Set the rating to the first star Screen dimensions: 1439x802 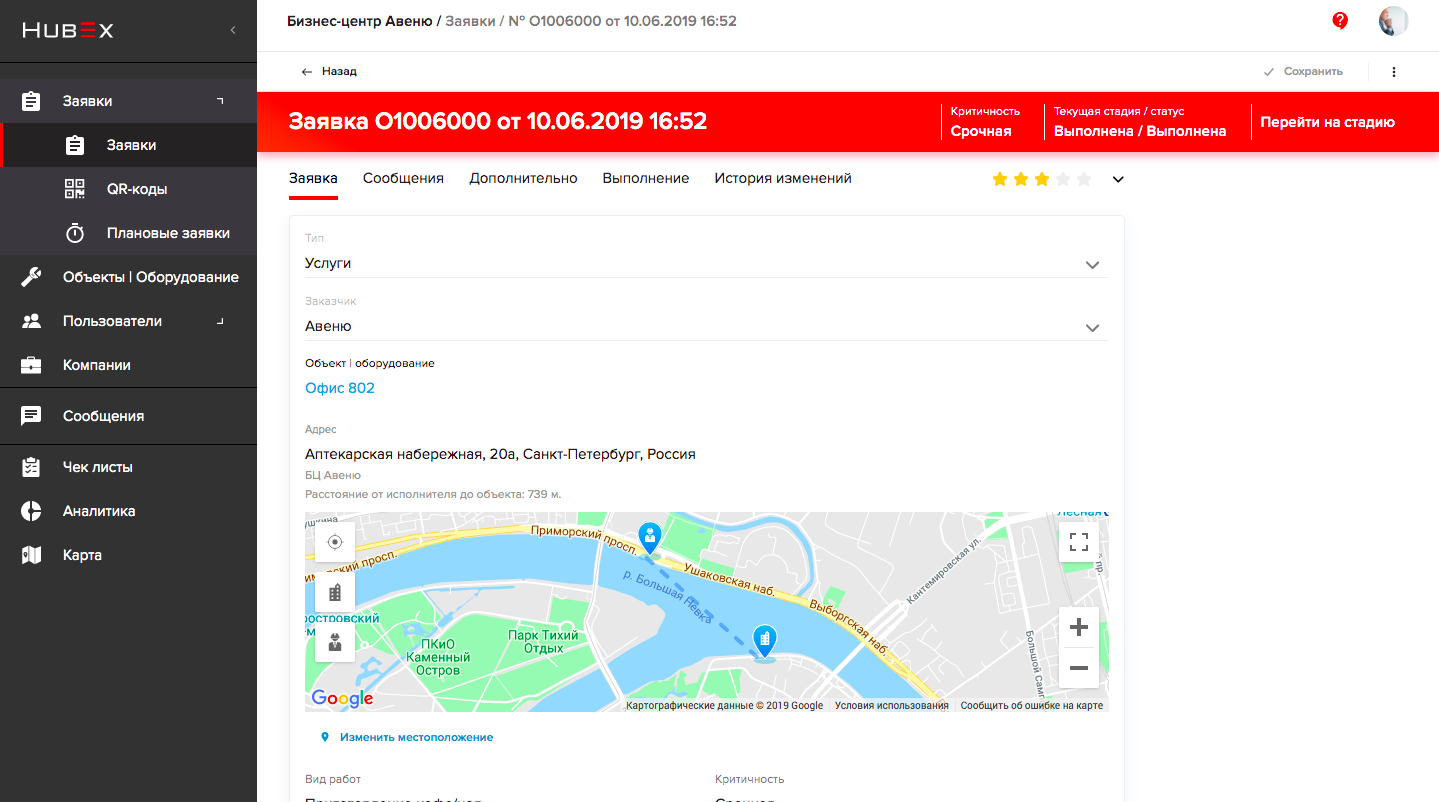coord(999,179)
